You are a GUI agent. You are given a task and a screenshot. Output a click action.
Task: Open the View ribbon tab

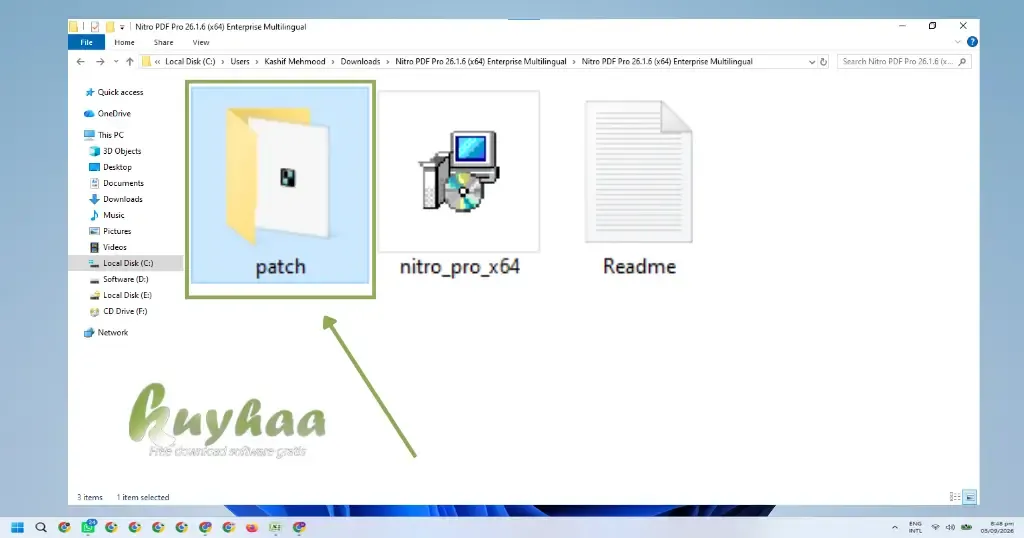click(x=200, y=42)
